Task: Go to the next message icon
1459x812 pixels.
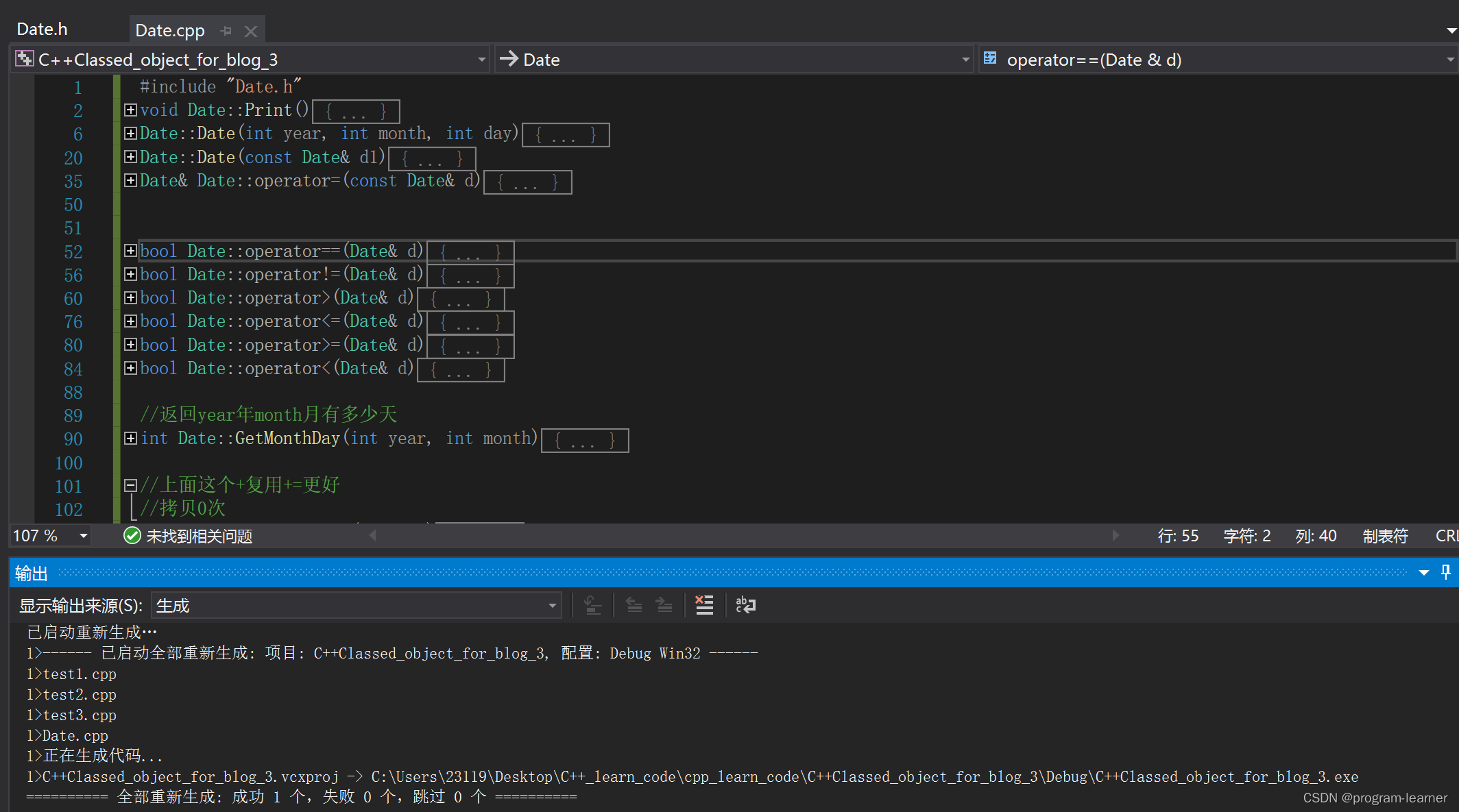Action: (x=664, y=605)
